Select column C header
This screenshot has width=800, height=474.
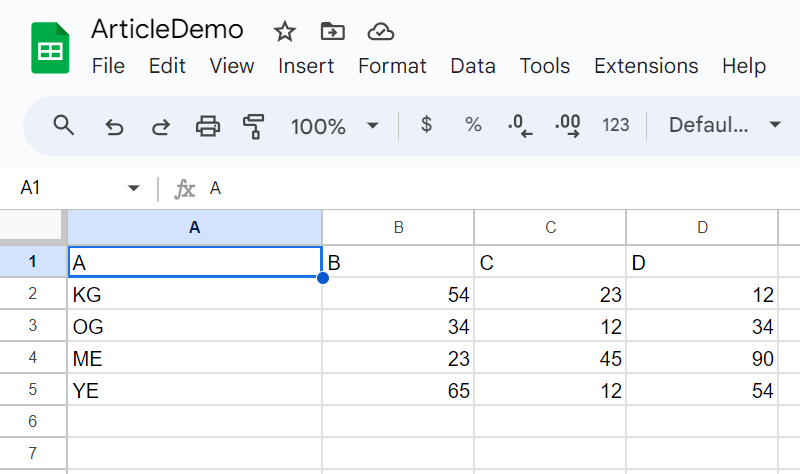click(550, 227)
